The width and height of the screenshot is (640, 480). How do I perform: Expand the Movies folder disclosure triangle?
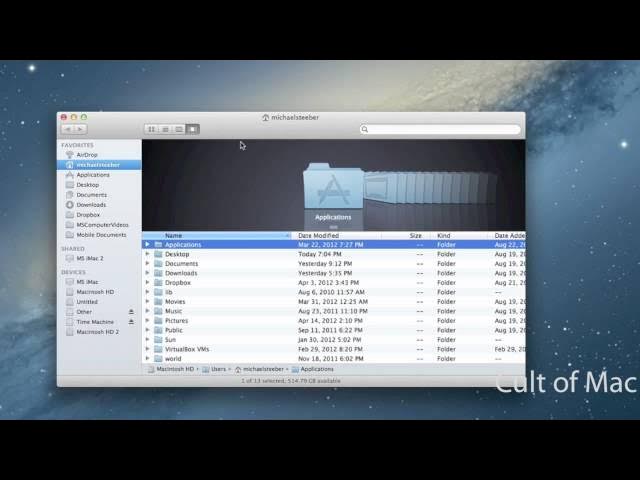[147, 302]
